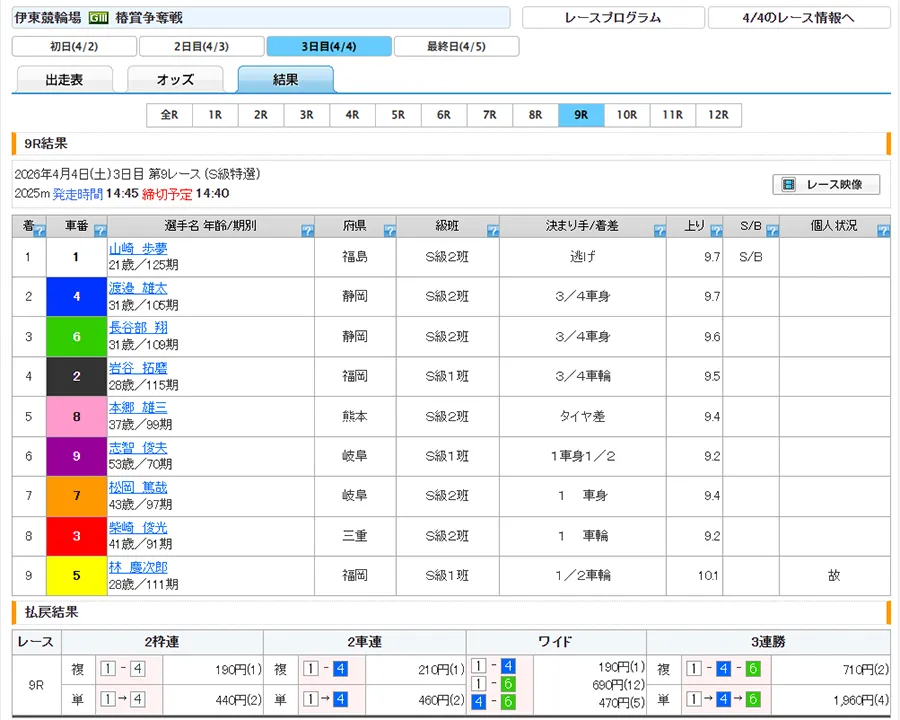This screenshot has height=720, width=900.
Task: Switch to the 出走表 tab
Action: pyautogui.click(x=65, y=80)
